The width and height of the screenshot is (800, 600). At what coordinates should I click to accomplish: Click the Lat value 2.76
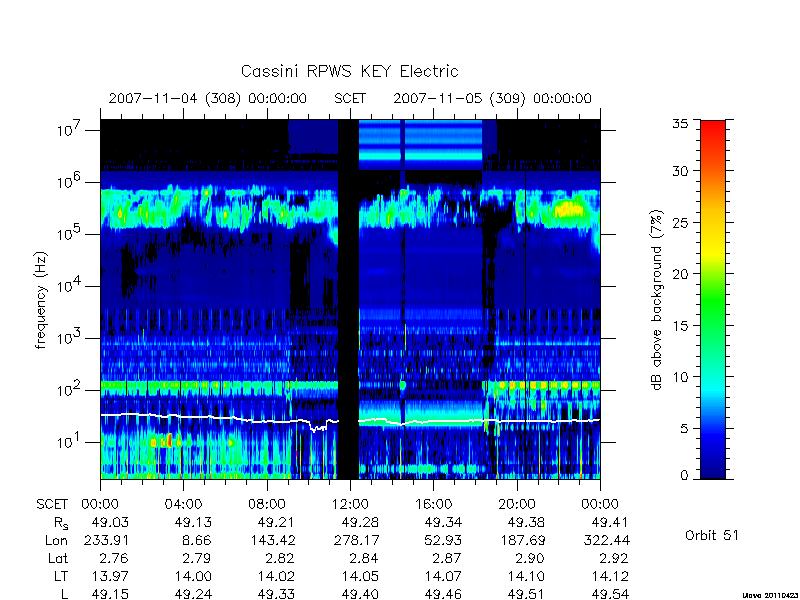(114, 558)
